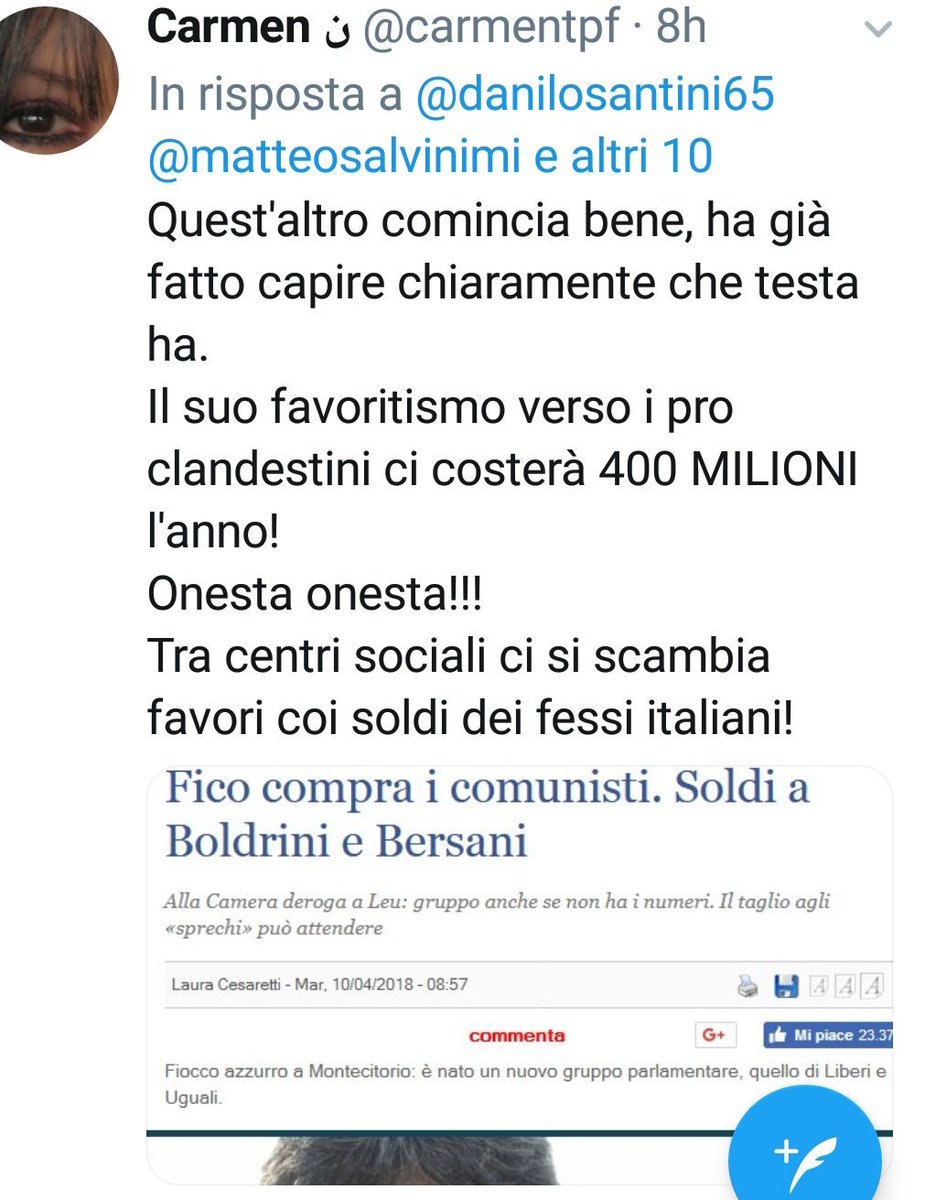Click the Google Plus G+ share button
This screenshot has width=925, height=1200.
point(715,1036)
